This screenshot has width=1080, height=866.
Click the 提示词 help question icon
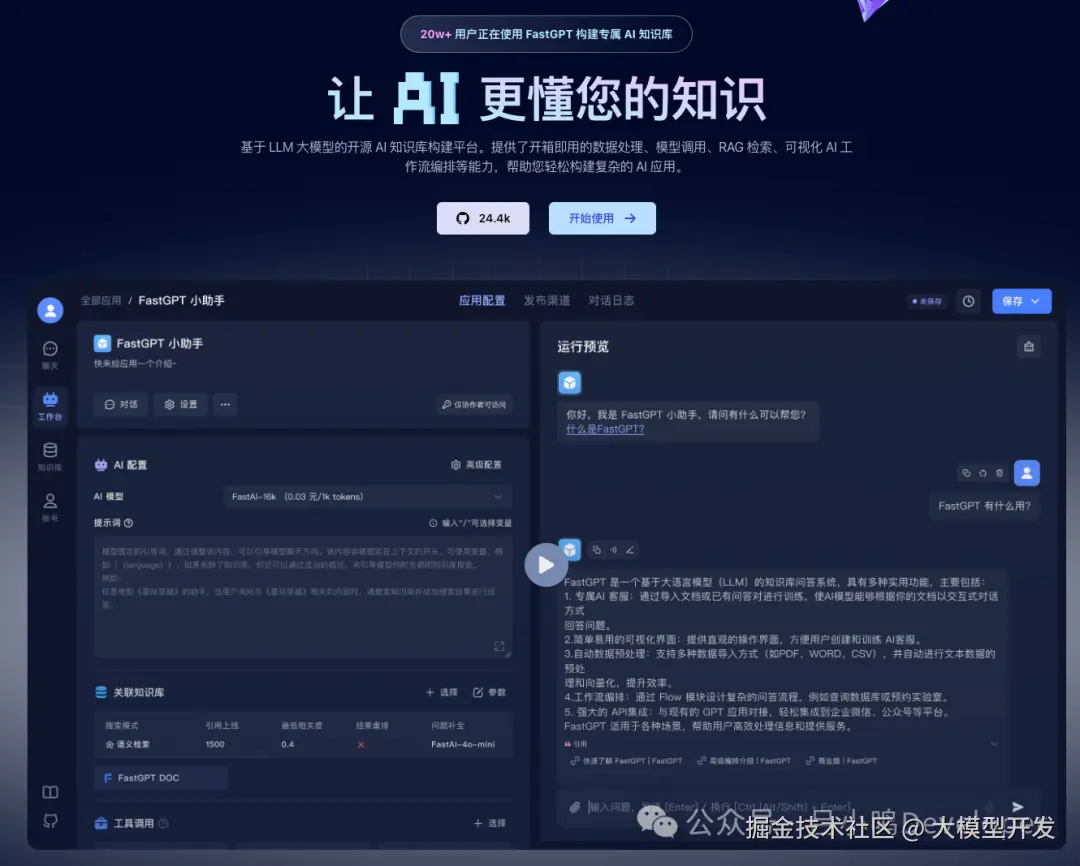click(x=129, y=523)
